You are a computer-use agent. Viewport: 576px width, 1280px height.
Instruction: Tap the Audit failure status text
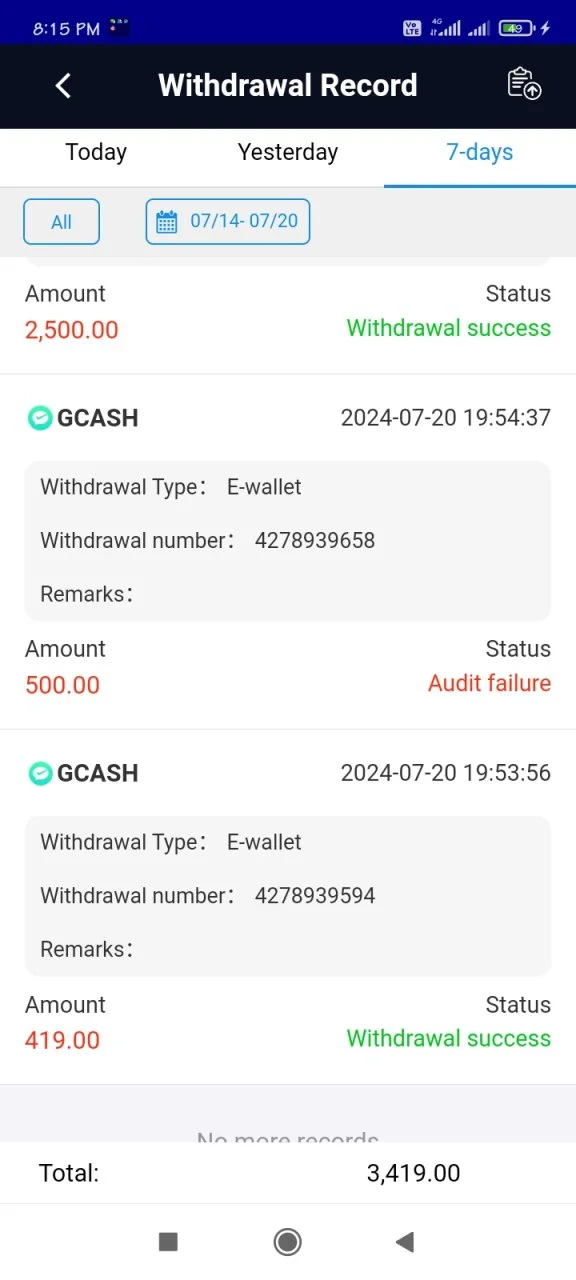[489, 683]
